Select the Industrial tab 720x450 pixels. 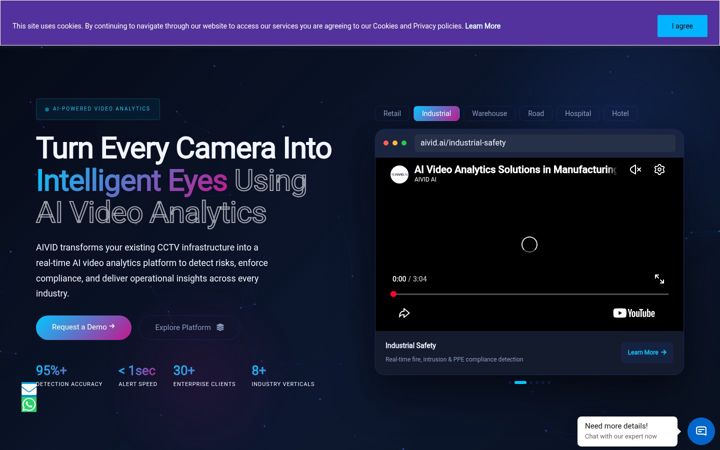[x=436, y=113]
